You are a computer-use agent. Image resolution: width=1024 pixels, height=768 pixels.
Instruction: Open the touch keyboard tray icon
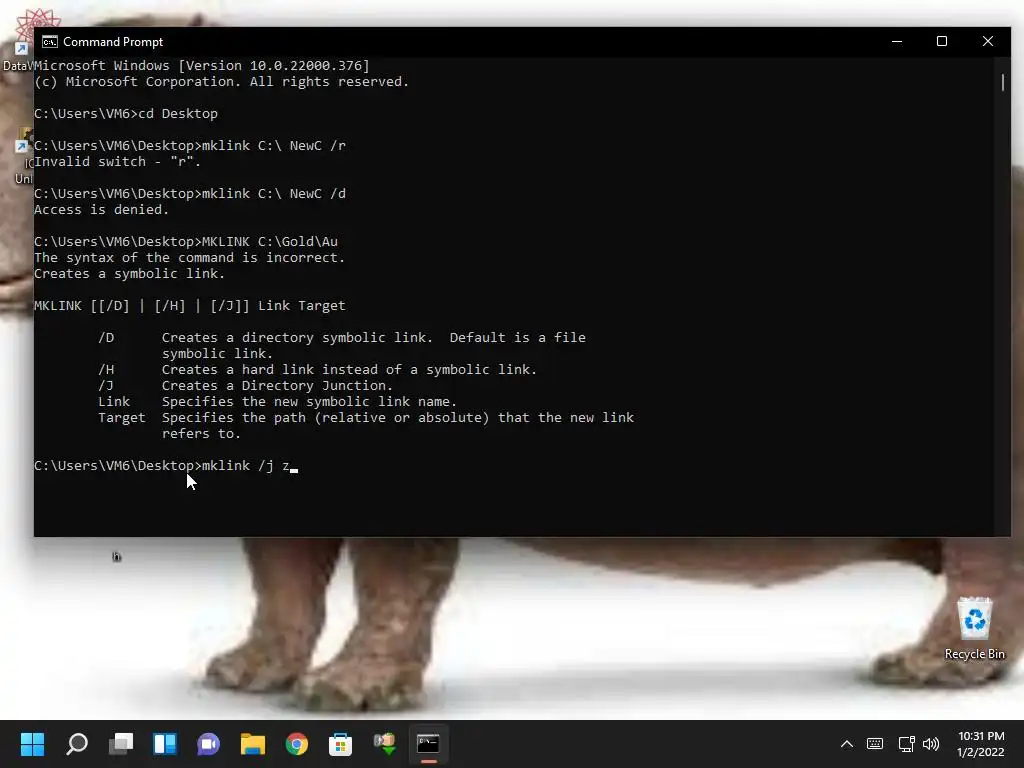tap(875, 743)
